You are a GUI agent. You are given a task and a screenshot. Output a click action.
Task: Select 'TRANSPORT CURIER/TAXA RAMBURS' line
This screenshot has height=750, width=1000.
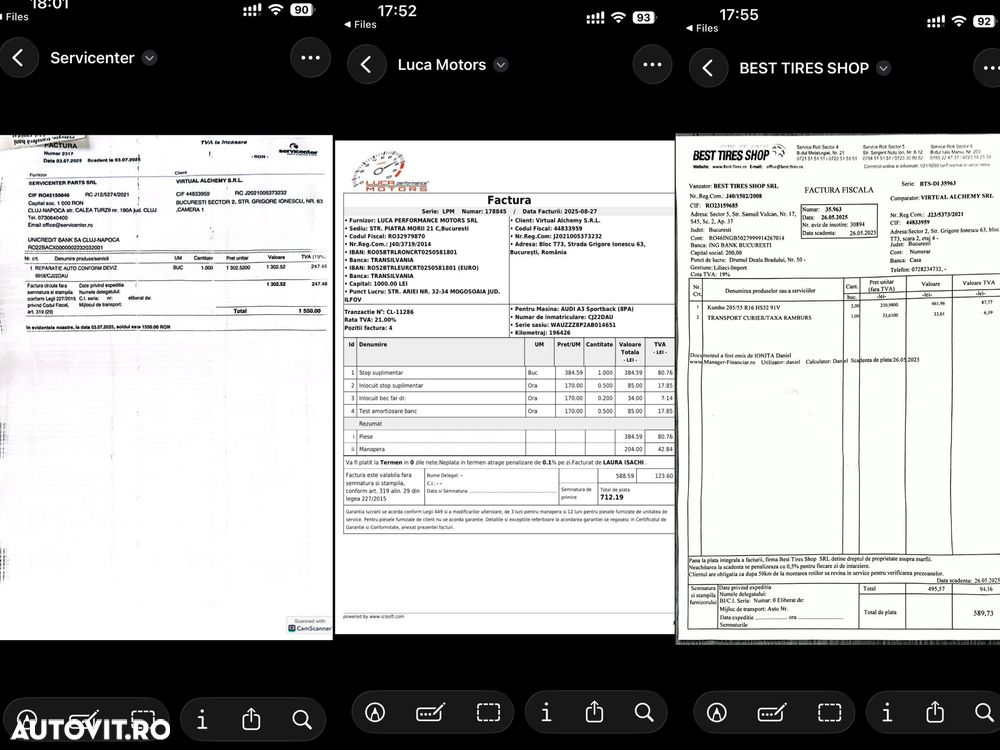(x=760, y=317)
